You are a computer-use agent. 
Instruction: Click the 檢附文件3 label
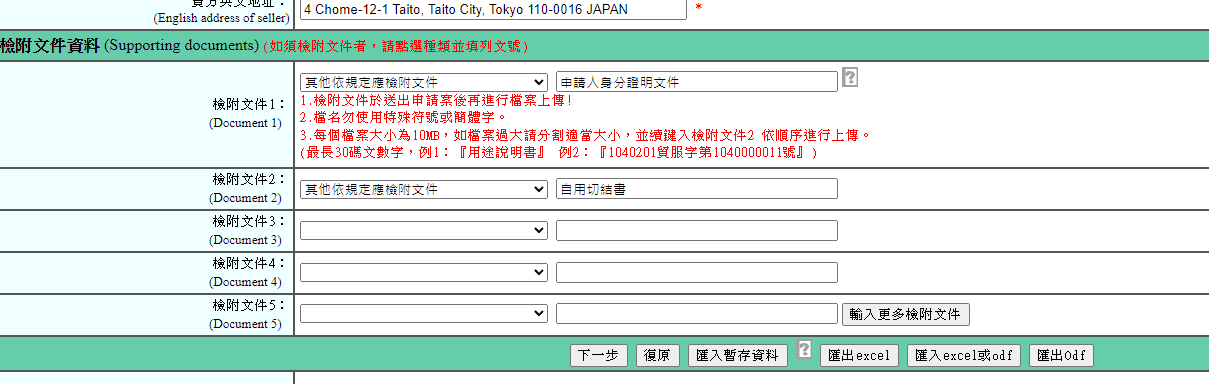tap(249, 222)
